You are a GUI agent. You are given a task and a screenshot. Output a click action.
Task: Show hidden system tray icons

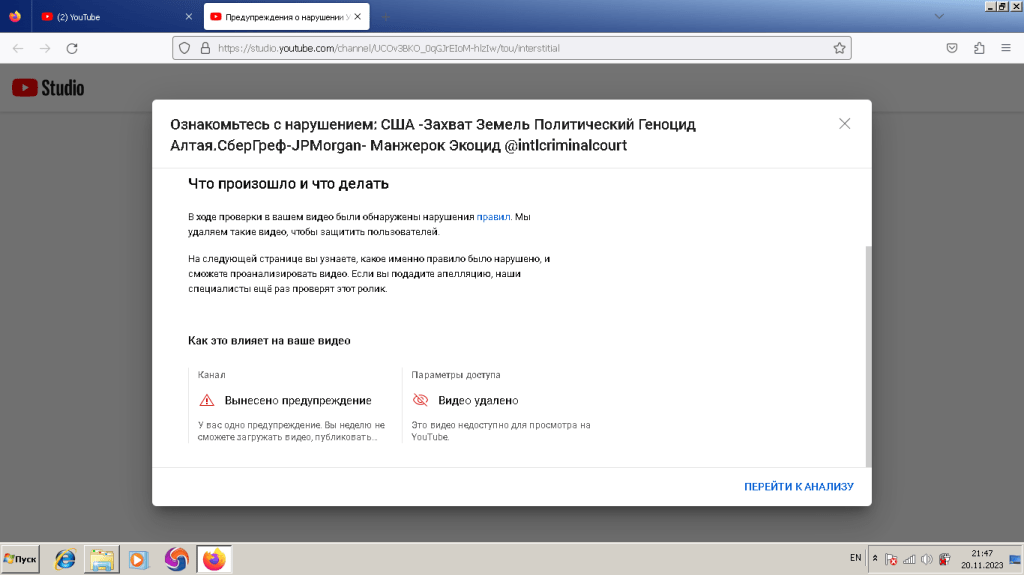tap(875, 559)
